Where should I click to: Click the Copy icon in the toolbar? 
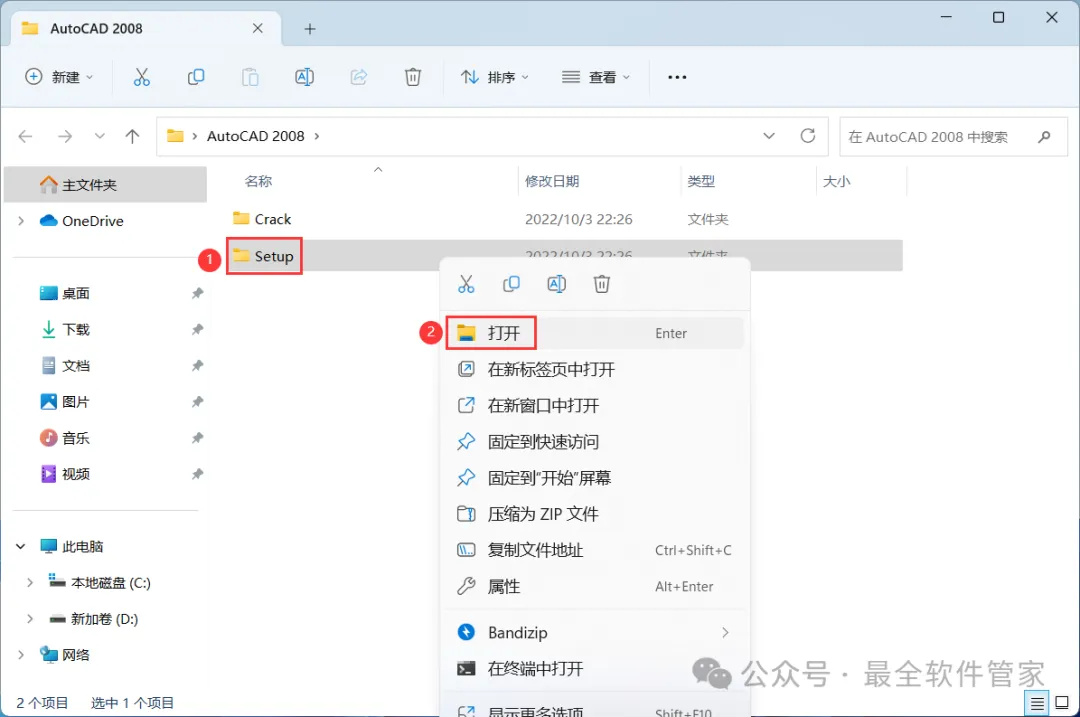196,77
